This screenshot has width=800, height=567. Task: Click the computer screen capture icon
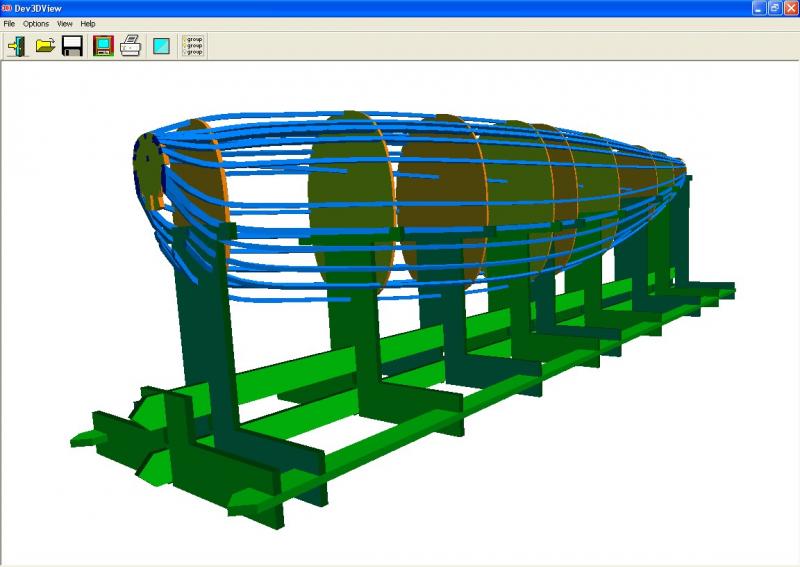coord(102,46)
